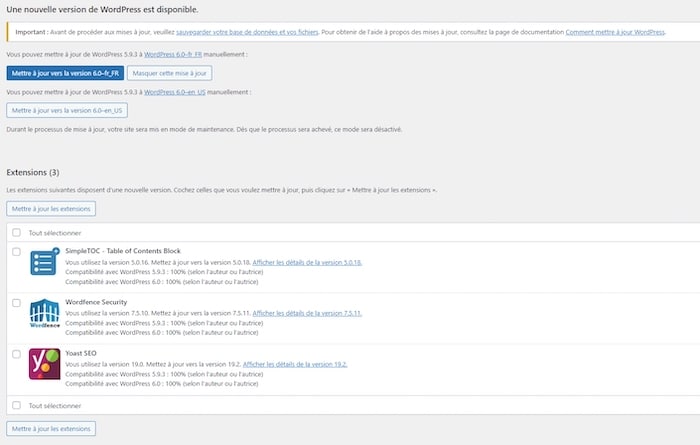Click bottom Mettre à jour les extensions button
Screen dimensions: 700x445
tap(51, 428)
